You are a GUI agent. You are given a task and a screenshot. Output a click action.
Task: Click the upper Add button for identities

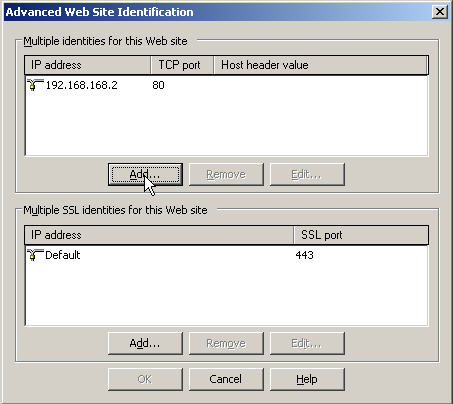pyautogui.click(x=145, y=174)
